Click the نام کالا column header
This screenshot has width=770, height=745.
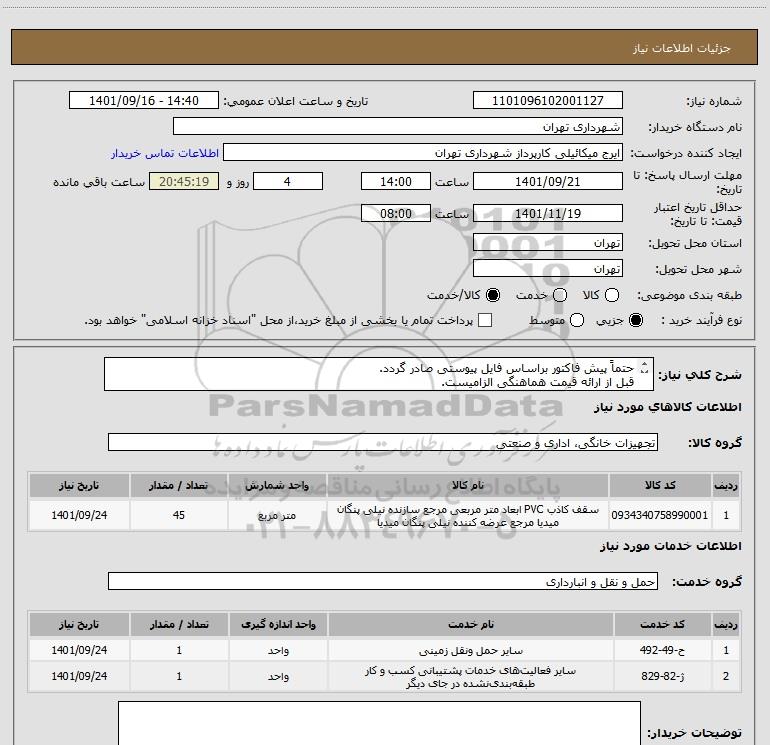coord(468,486)
